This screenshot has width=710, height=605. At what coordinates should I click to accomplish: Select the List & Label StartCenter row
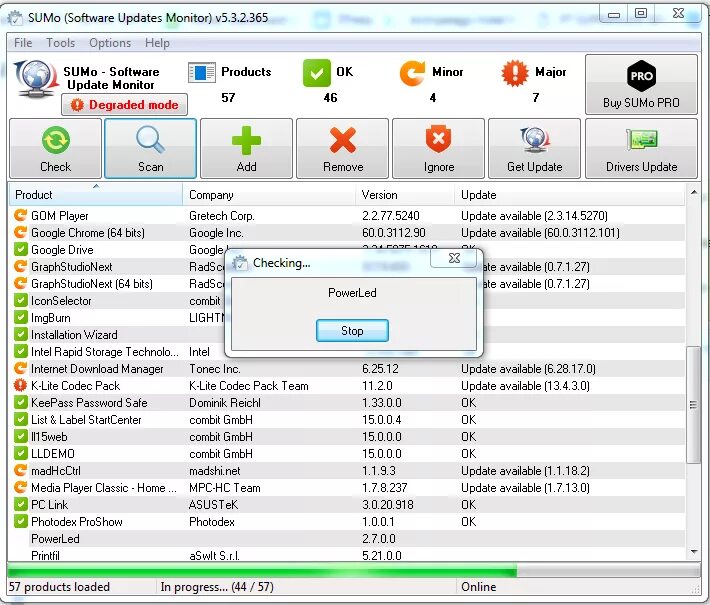(x=346, y=420)
